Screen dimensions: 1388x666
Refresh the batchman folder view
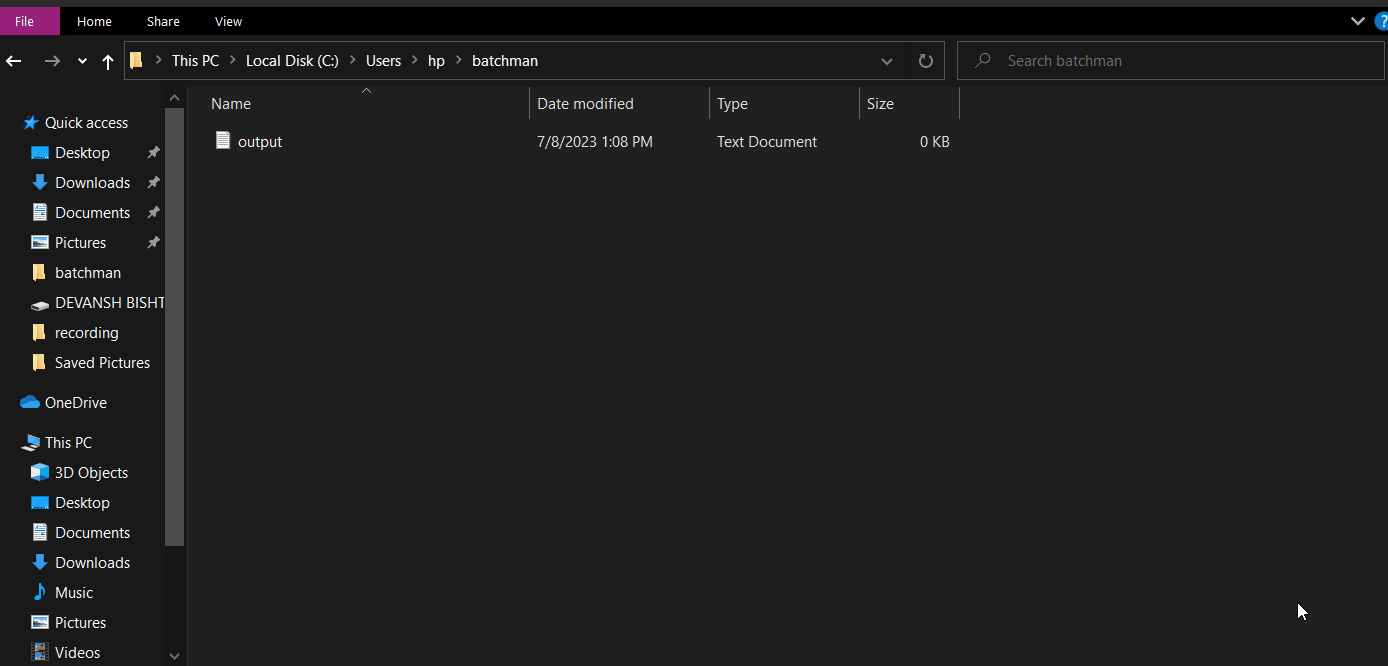pyautogui.click(x=926, y=61)
